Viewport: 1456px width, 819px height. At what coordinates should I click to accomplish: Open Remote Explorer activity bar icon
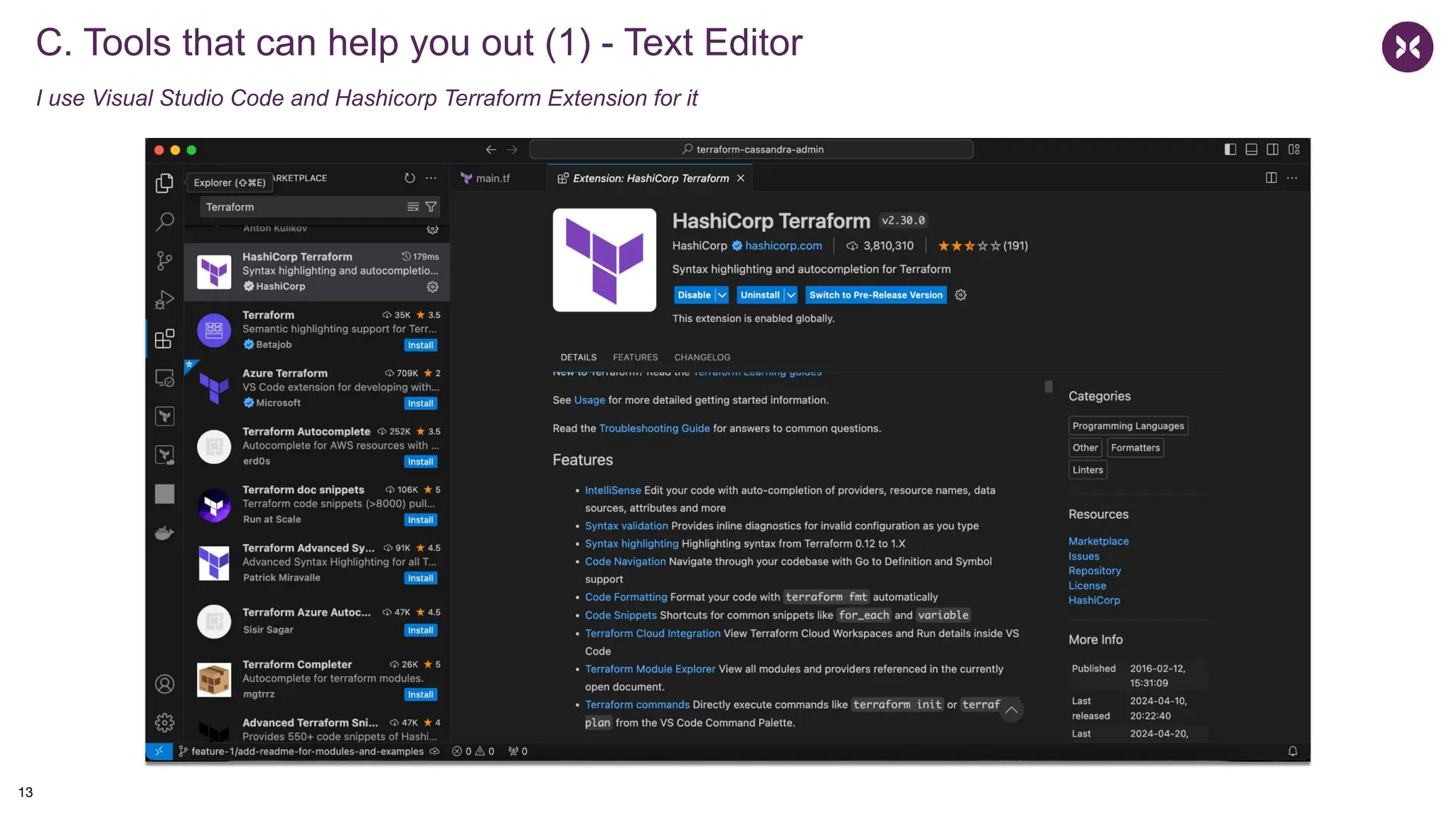pos(164,378)
